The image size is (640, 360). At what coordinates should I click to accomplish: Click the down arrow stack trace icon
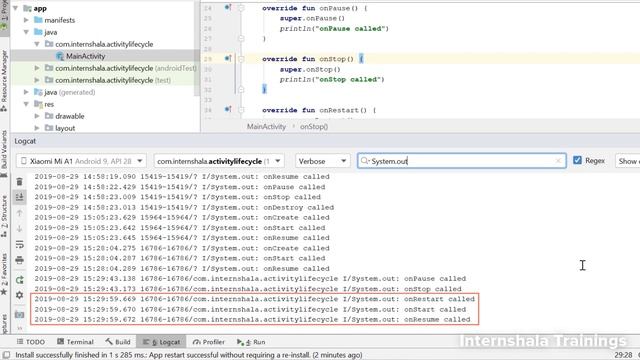click(19, 229)
